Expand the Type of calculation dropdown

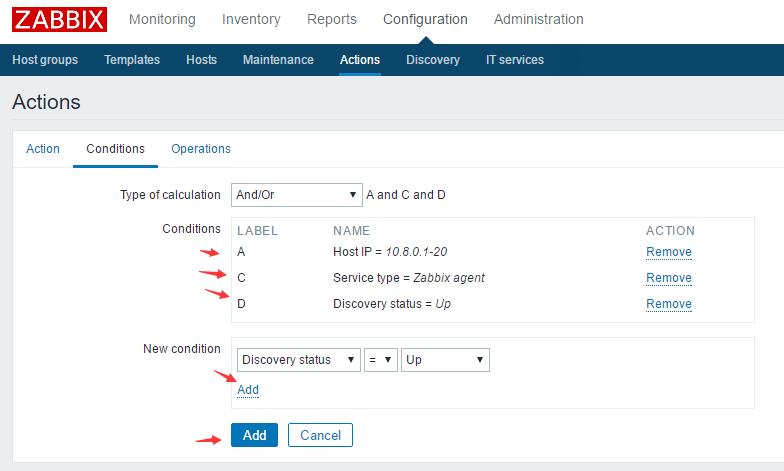tap(296, 194)
